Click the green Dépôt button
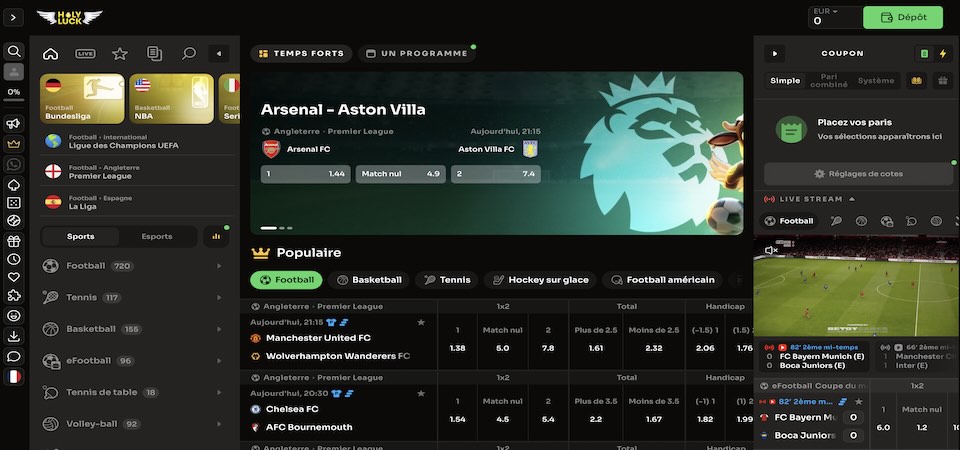Viewport: 960px width, 450px height. click(x=903, y=17)
